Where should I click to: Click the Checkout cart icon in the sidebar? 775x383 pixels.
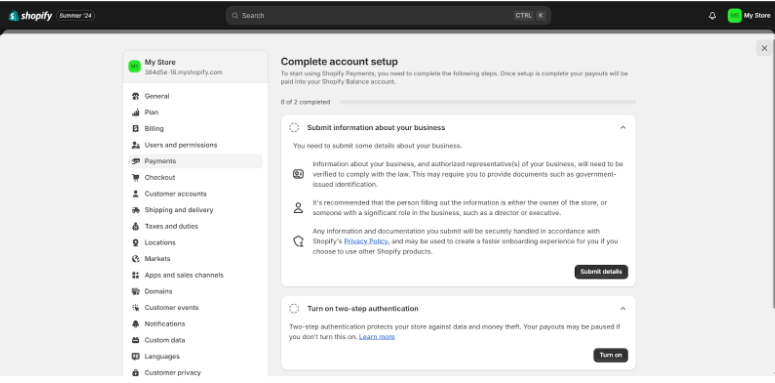click(135, 177)
